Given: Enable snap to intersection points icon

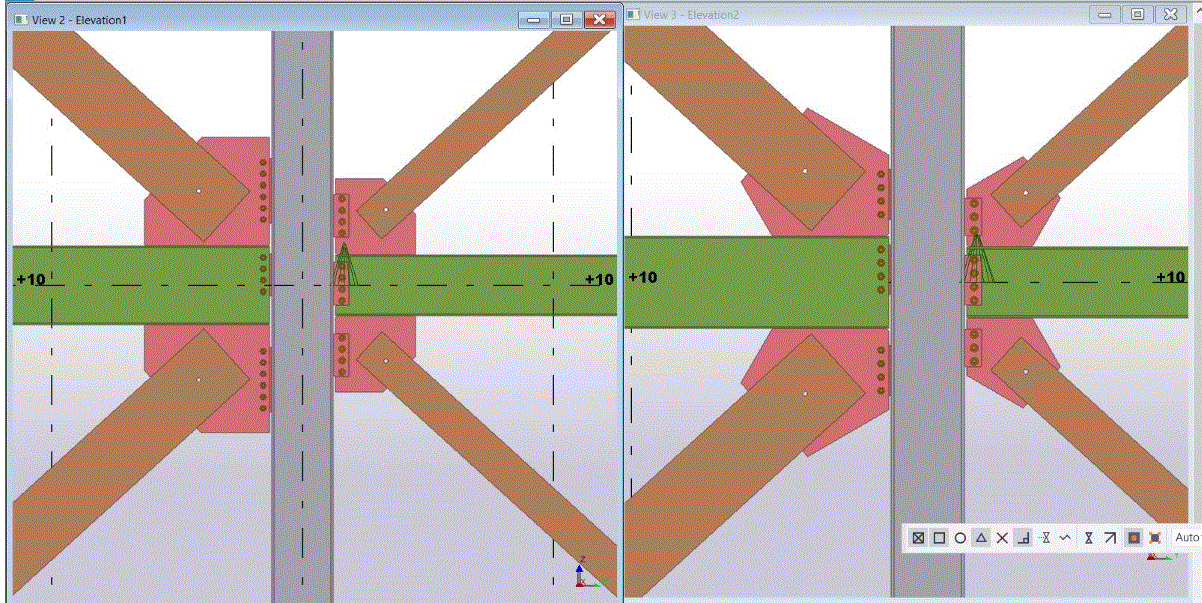Looking at the screenshot, I should click(1001, 539).
